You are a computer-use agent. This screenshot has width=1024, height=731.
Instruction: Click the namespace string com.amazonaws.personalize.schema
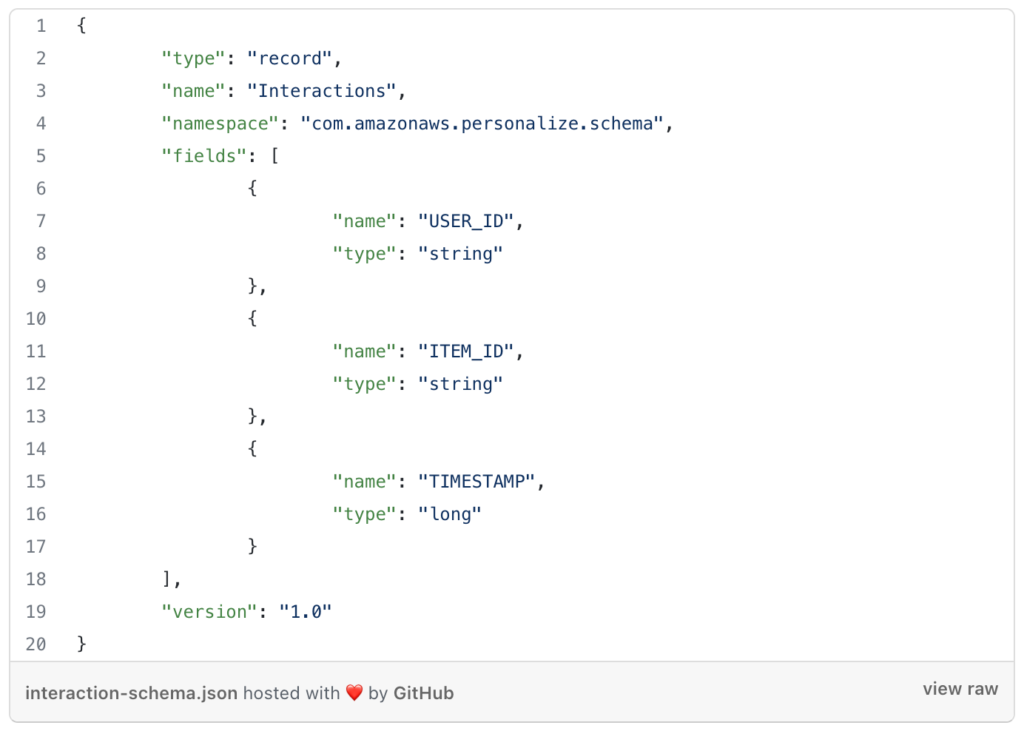pos(482,123)
